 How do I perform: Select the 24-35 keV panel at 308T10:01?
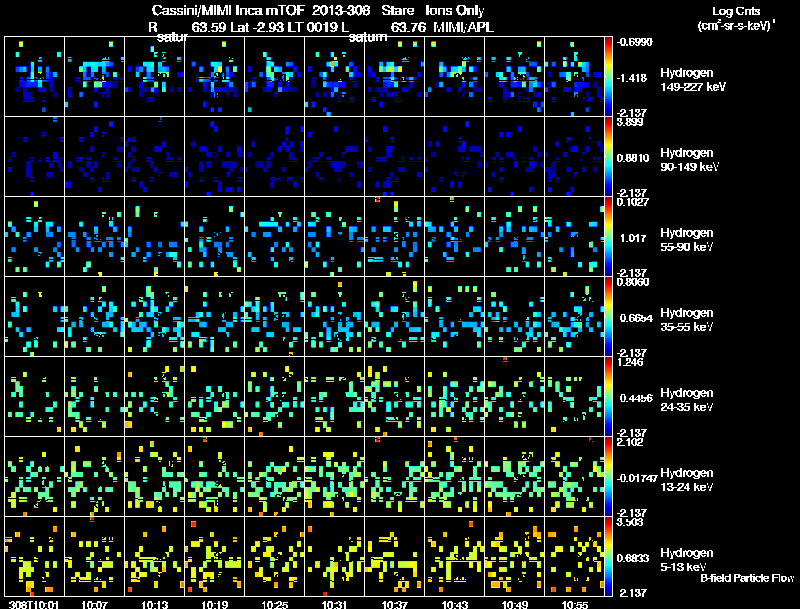pyautogui.click(x=34, y=397)
